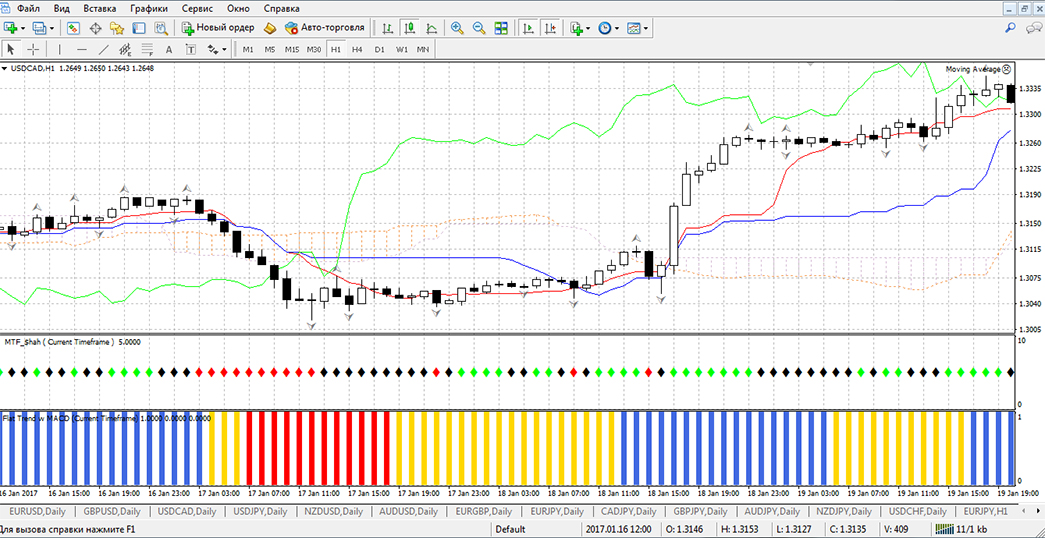Open the Вставка menu
The image size is (1045, 538).
click(100, 9)
